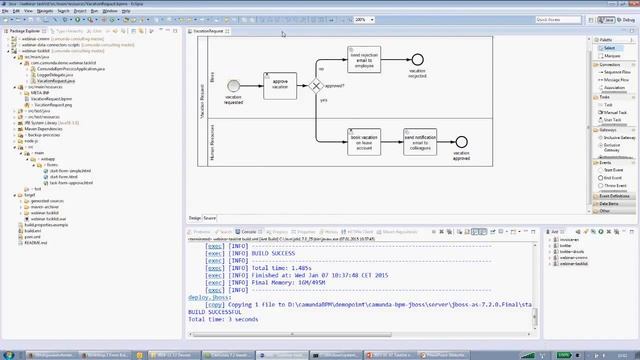Open the zoom percentage dropdown
The image size is (640, 360).
coord(372,20)
